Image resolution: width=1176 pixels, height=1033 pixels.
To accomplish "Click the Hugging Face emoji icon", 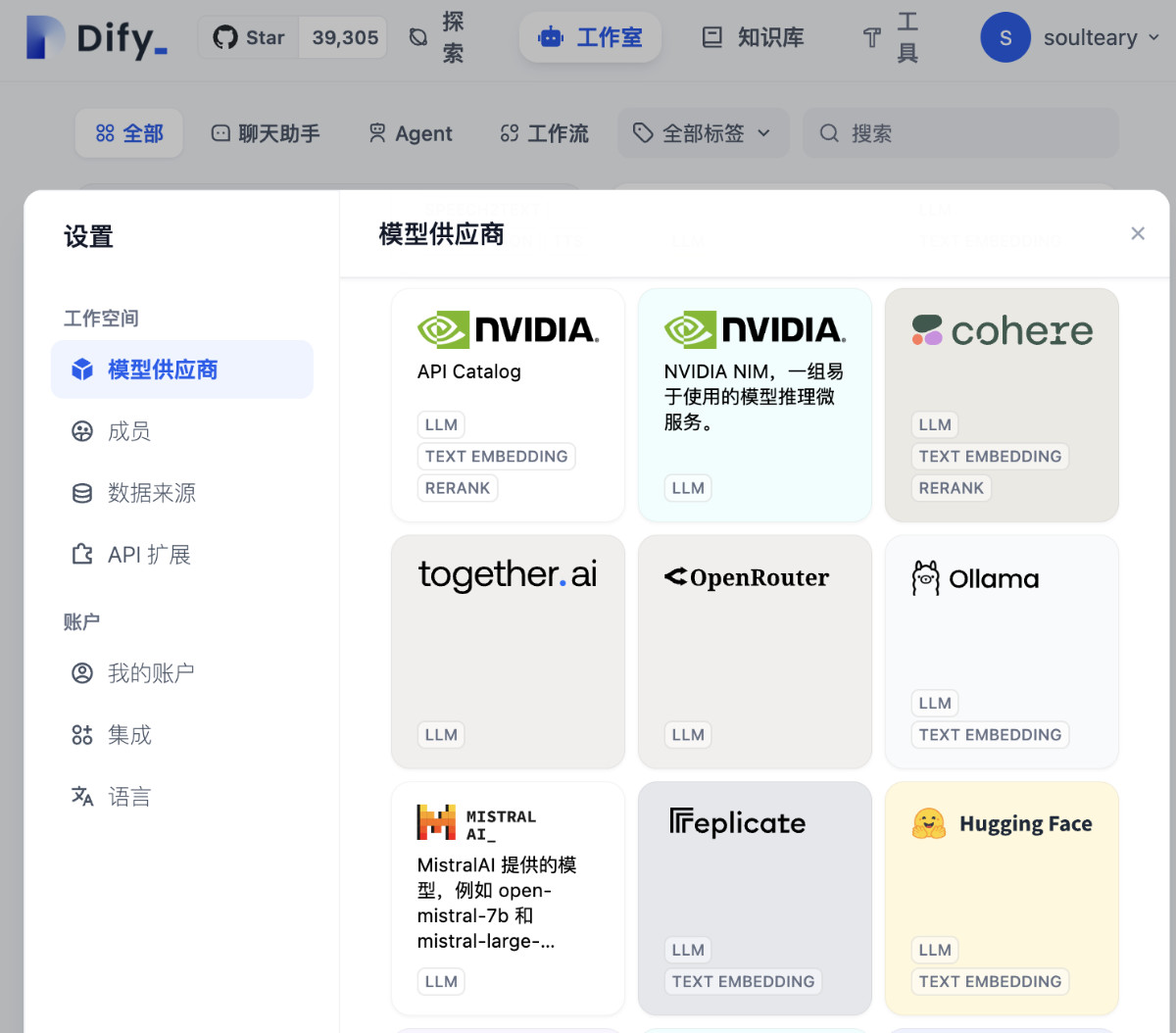I will [928, 823].
